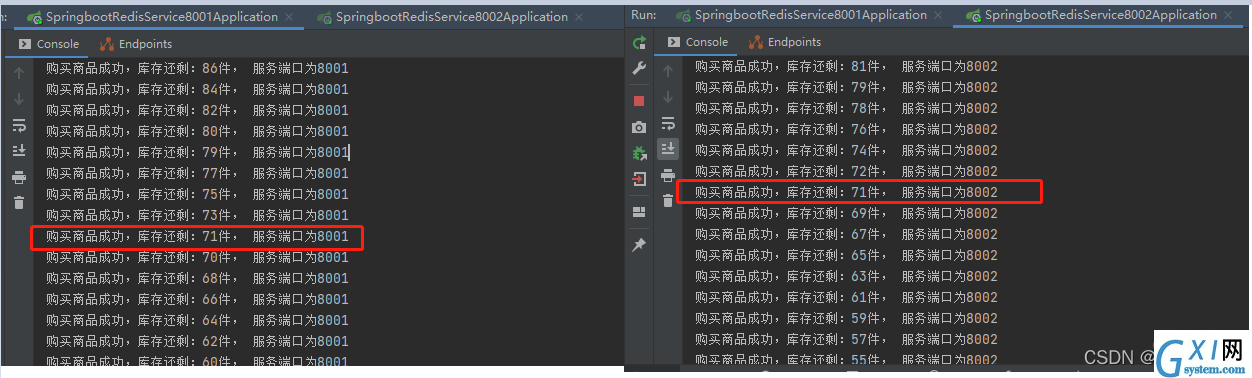Click log line with 78件 remaining
Viewport: 1252px width, 378px height.
846,108
